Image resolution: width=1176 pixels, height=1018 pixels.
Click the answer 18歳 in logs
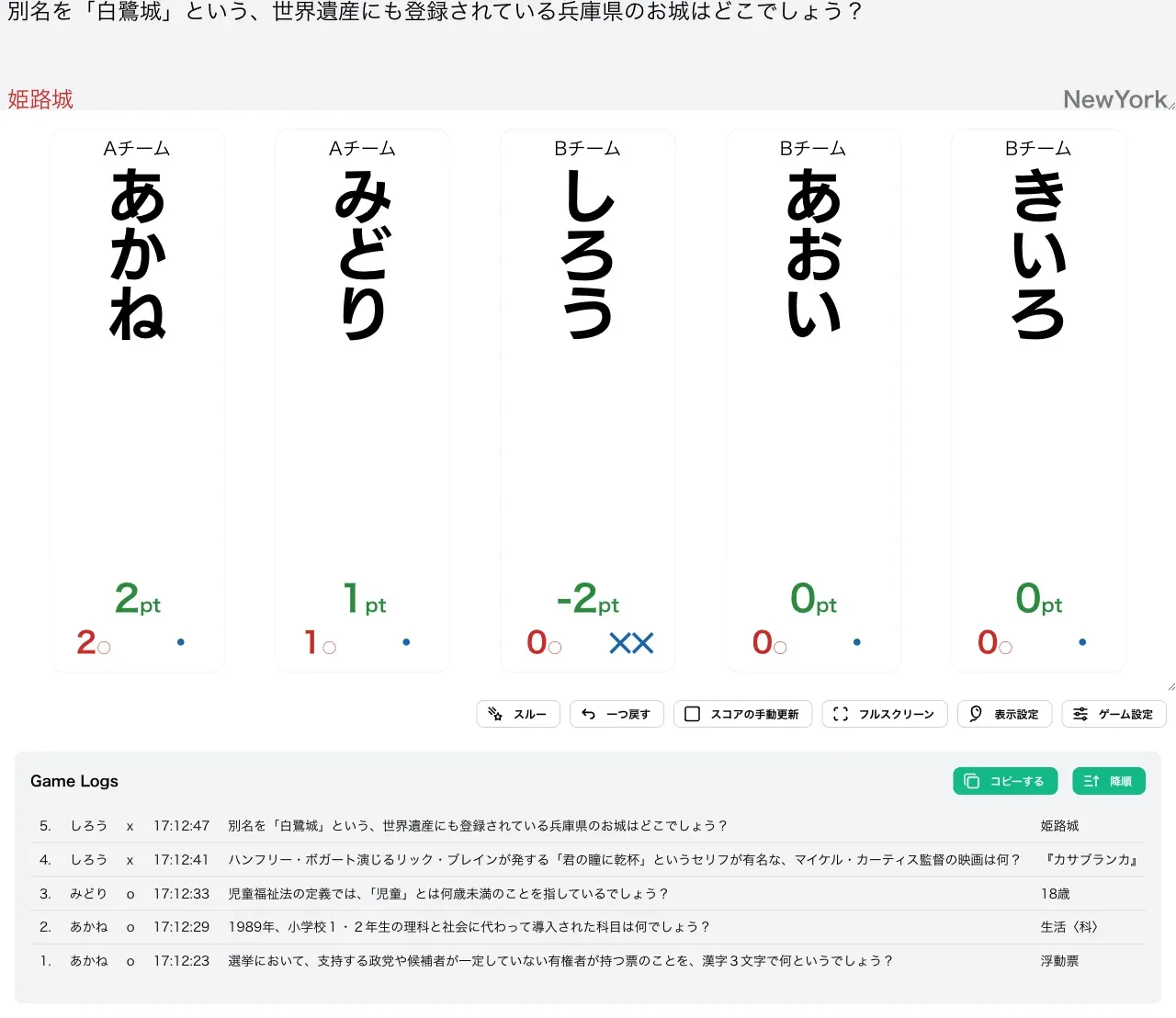coord(1056,894)
